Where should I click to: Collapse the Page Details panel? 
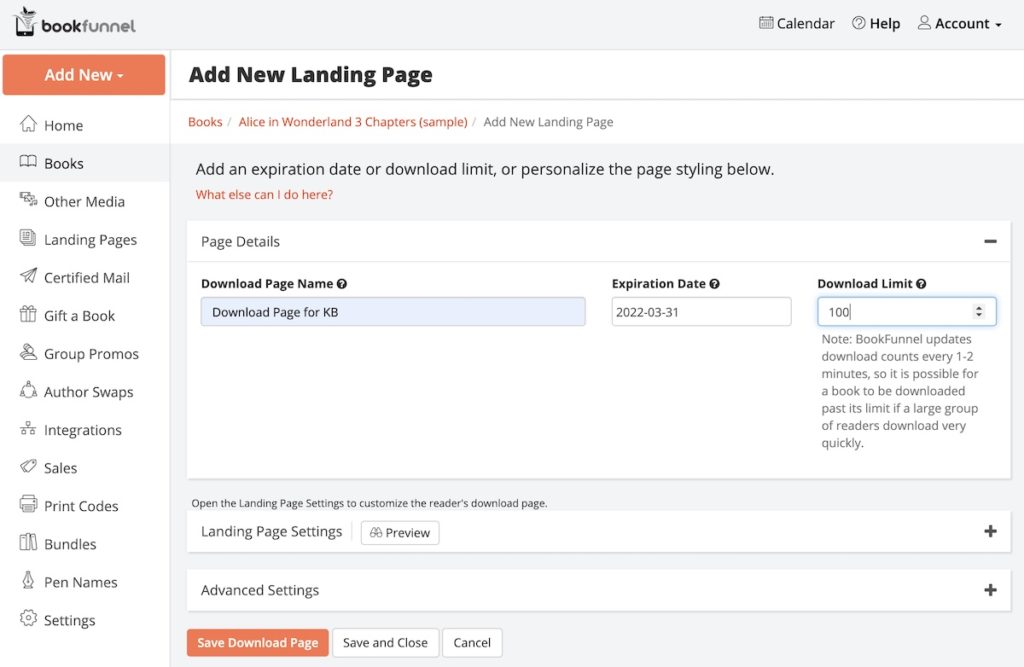(990, 241)
